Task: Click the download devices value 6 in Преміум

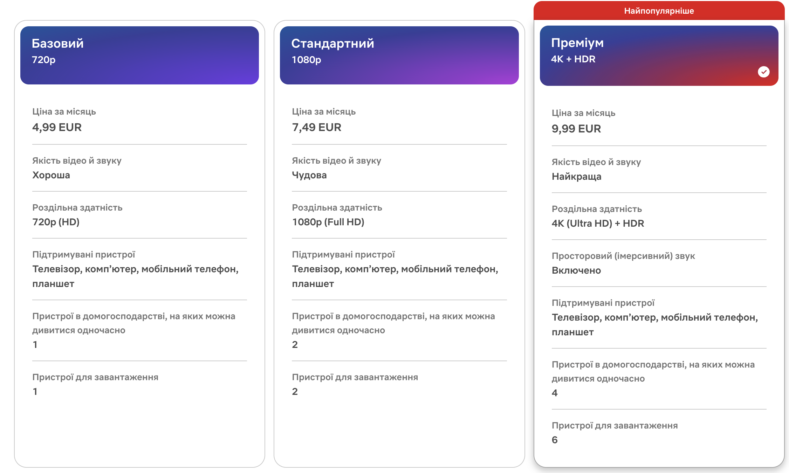Action: [555, 439]
